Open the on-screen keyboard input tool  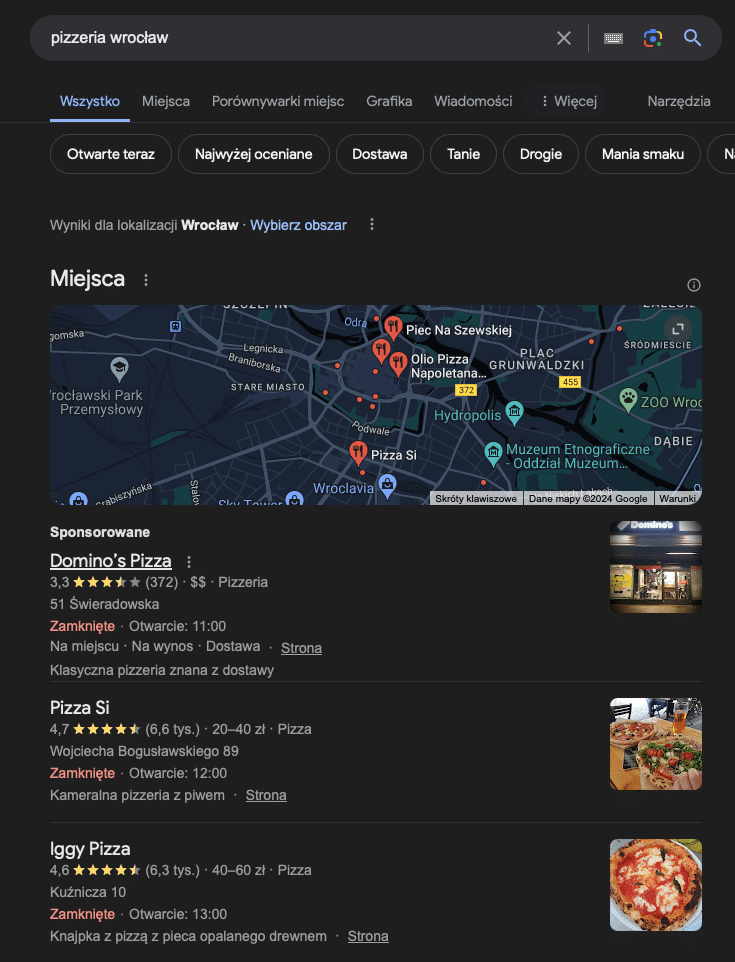(x=613, y=38)
